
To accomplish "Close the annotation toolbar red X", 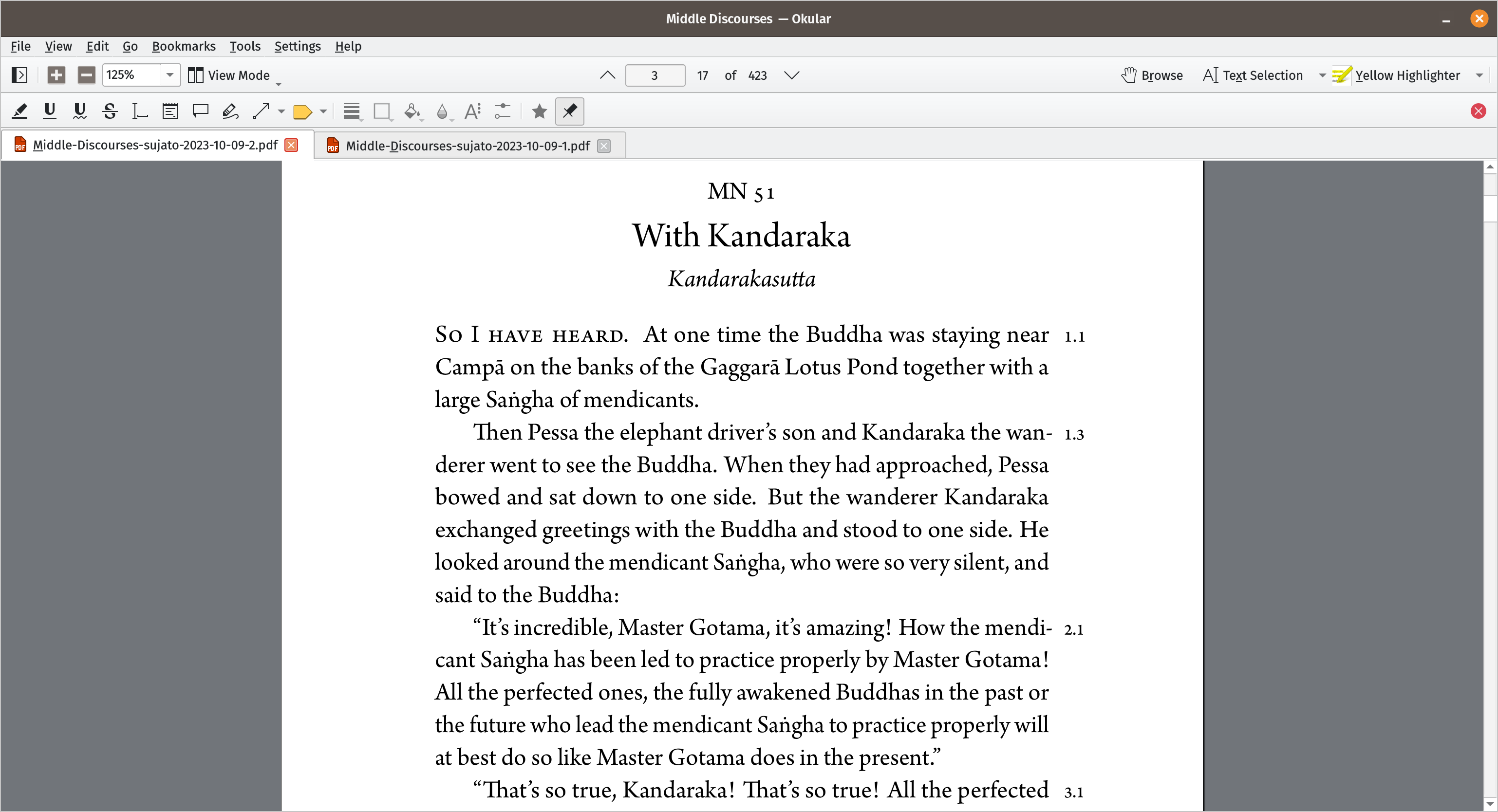I will pos(1478,111).
